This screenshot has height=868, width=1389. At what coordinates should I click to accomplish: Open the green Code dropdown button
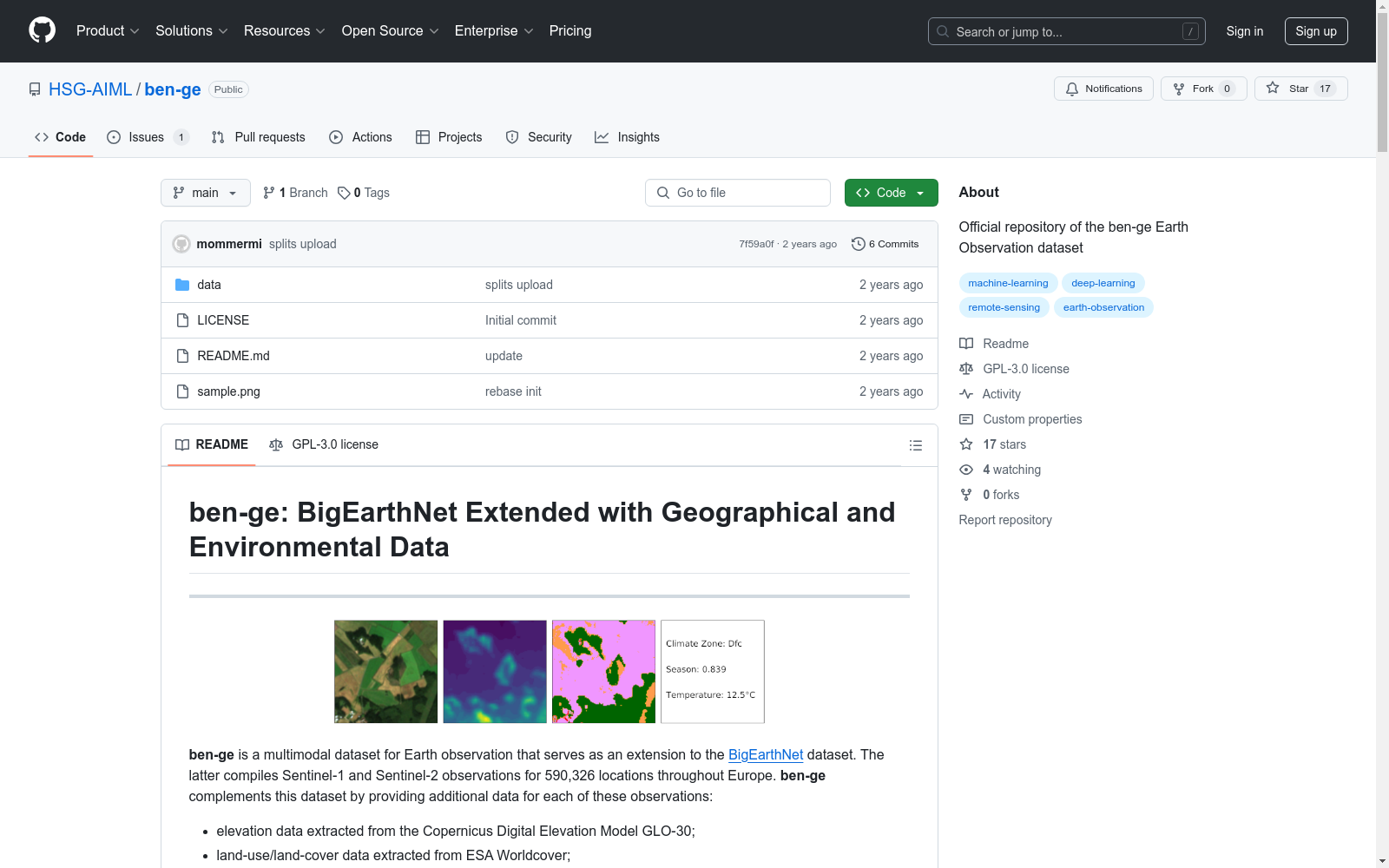tap(891, 193)
